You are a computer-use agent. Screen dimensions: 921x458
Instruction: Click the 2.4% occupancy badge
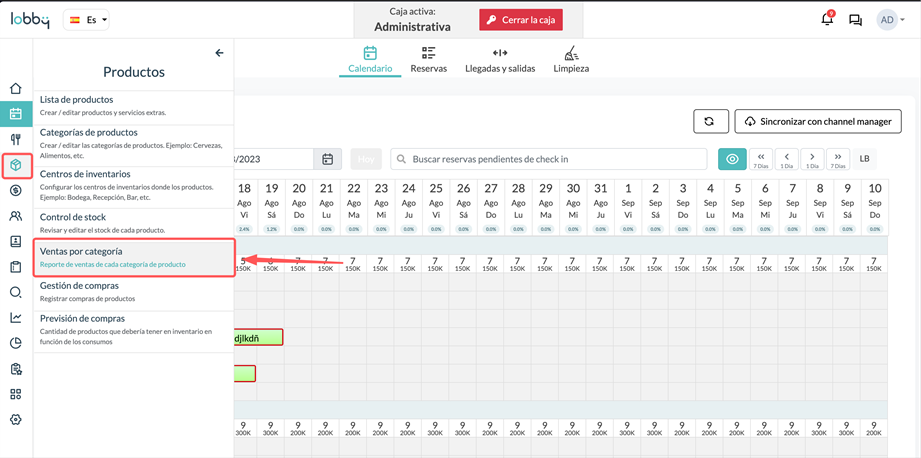click(x=244, y=229)
